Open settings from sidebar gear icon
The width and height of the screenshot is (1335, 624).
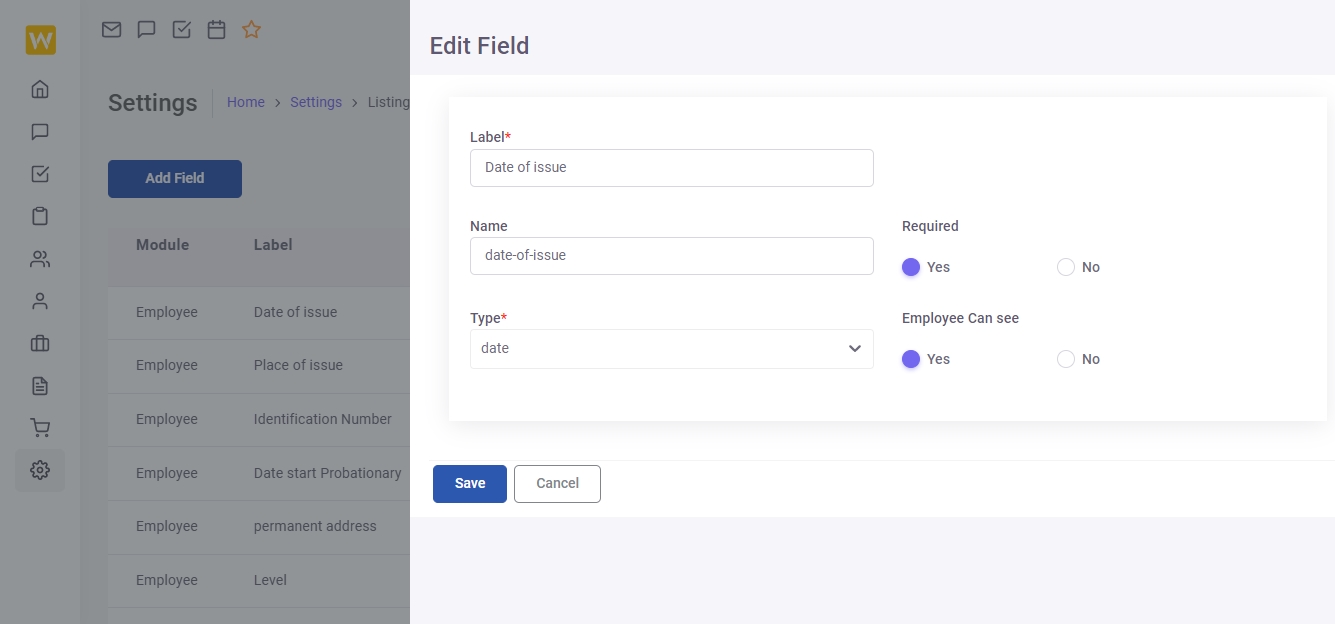click(40, 470)
